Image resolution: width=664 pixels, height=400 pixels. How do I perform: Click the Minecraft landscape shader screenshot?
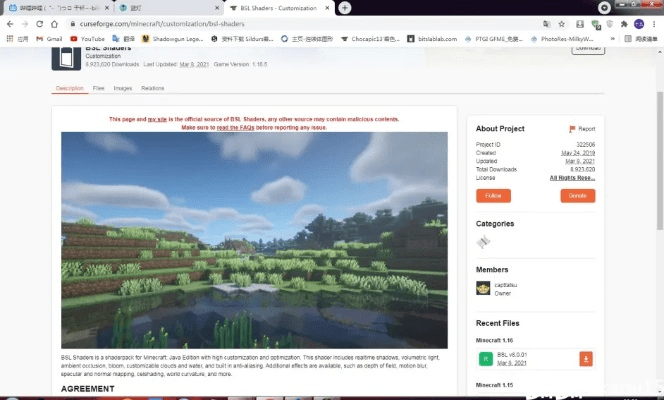click(254, 240)
